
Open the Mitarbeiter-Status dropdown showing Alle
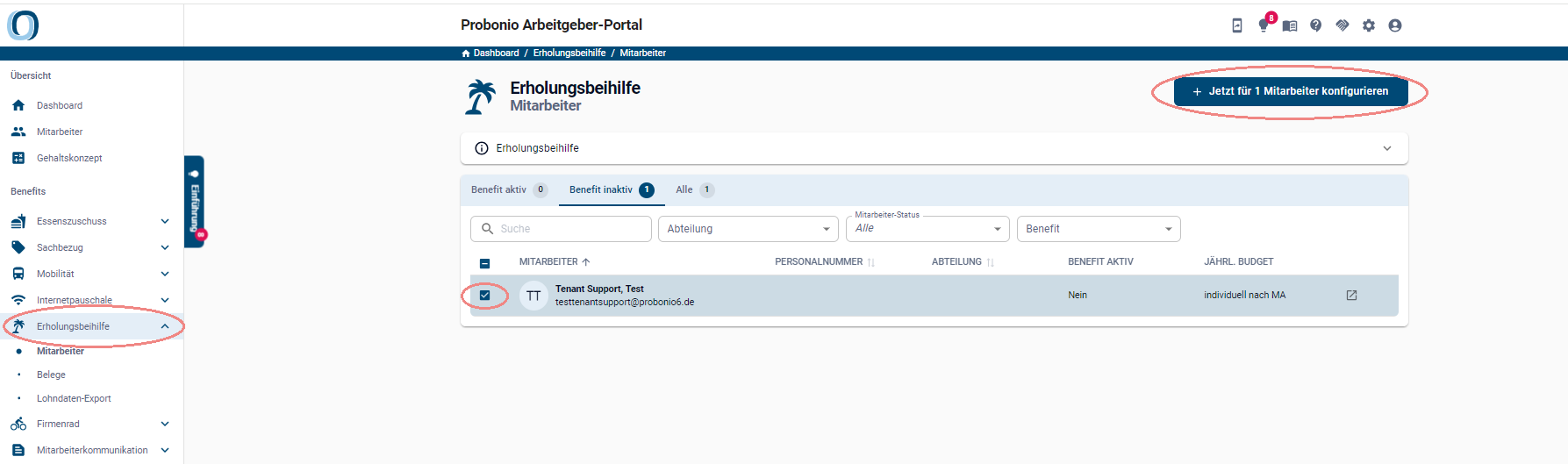point(927,229)
